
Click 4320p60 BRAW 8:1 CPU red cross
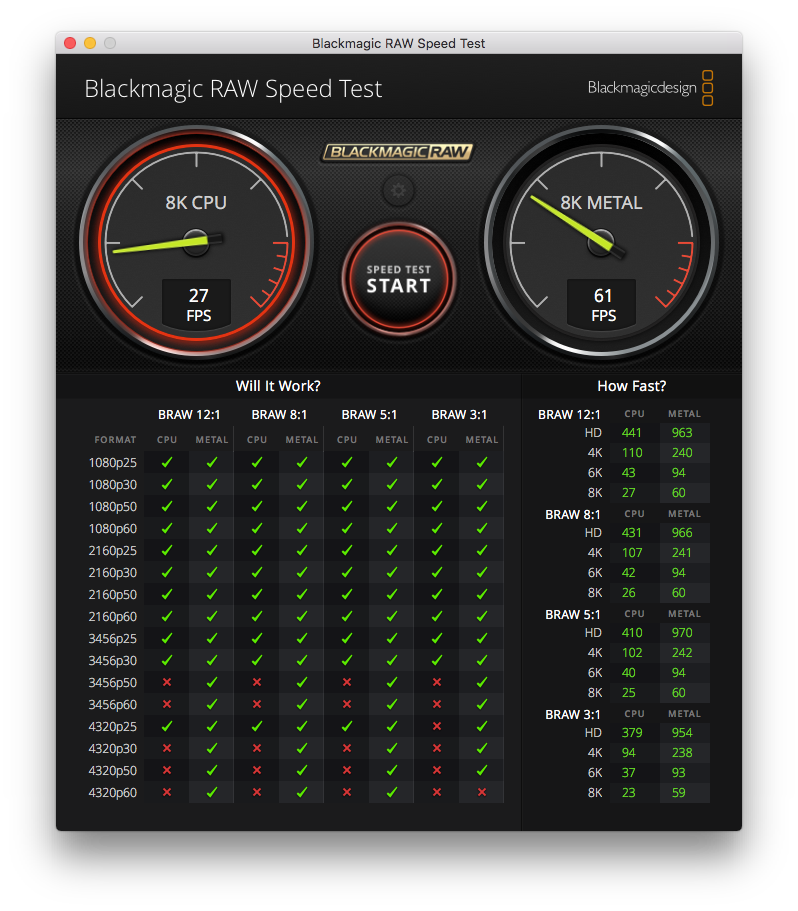[x=257, y=792]
